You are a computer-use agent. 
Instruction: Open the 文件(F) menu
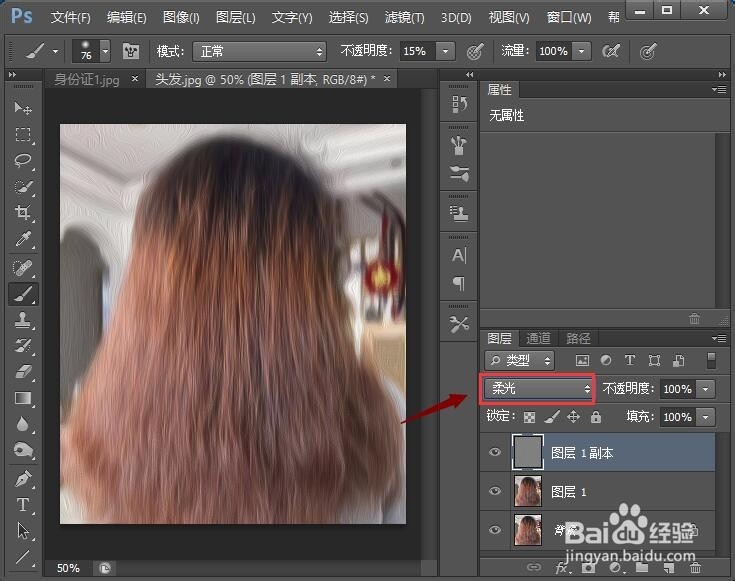point(70,17)
